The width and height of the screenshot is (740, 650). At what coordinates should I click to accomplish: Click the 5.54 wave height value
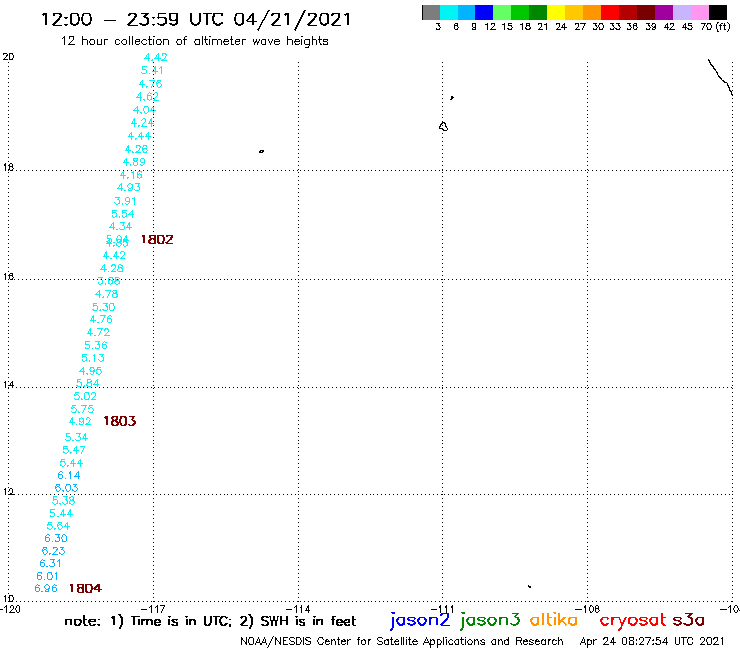pos(123,214)
